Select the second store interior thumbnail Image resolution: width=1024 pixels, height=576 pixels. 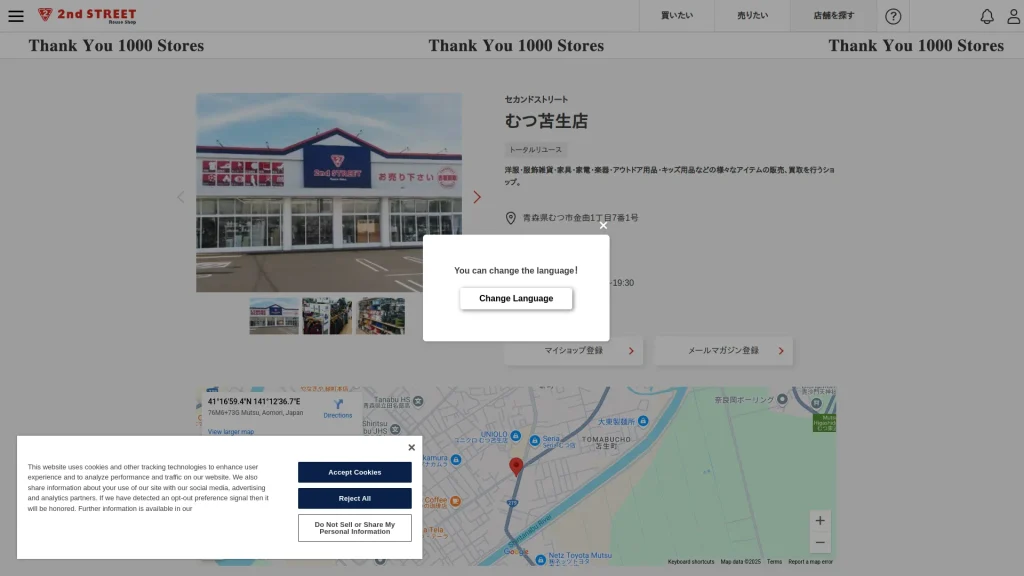point(327,316)
